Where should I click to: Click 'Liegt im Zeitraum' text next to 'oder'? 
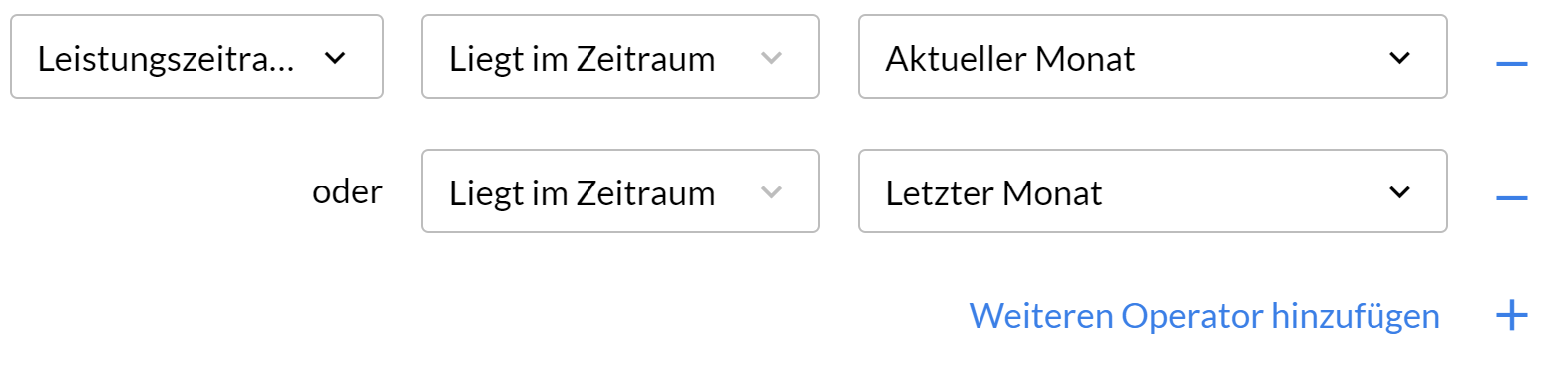coord(583,194)
